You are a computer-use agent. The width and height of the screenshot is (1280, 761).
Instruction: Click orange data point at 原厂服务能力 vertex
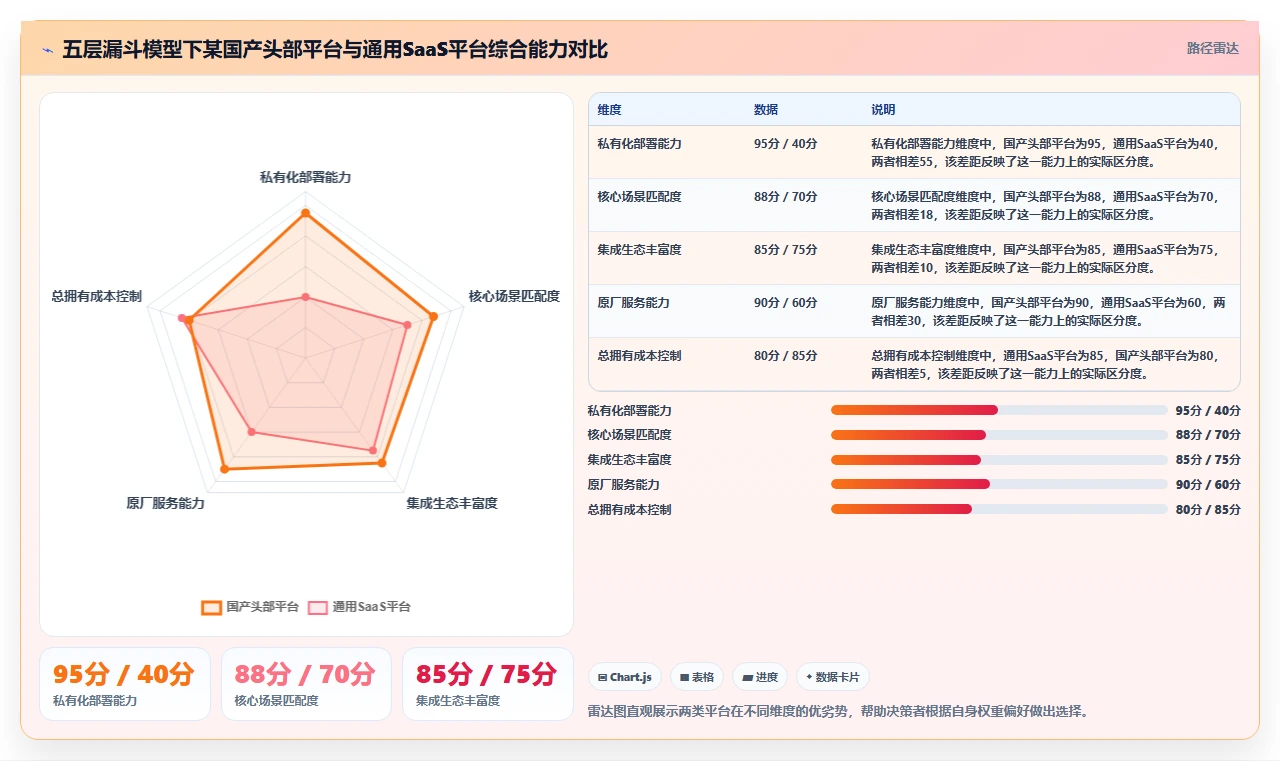tap(224, 468)
